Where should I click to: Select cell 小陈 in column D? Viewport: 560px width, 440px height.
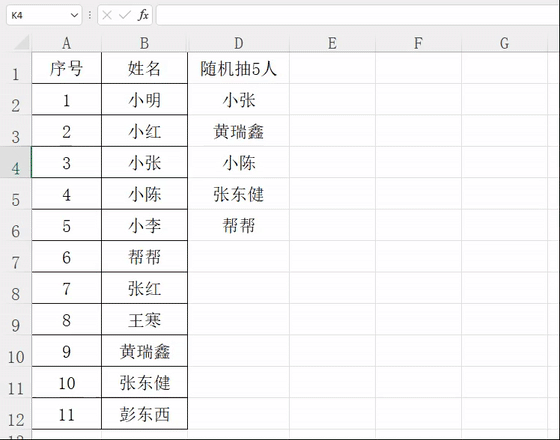tap(239, 162)
